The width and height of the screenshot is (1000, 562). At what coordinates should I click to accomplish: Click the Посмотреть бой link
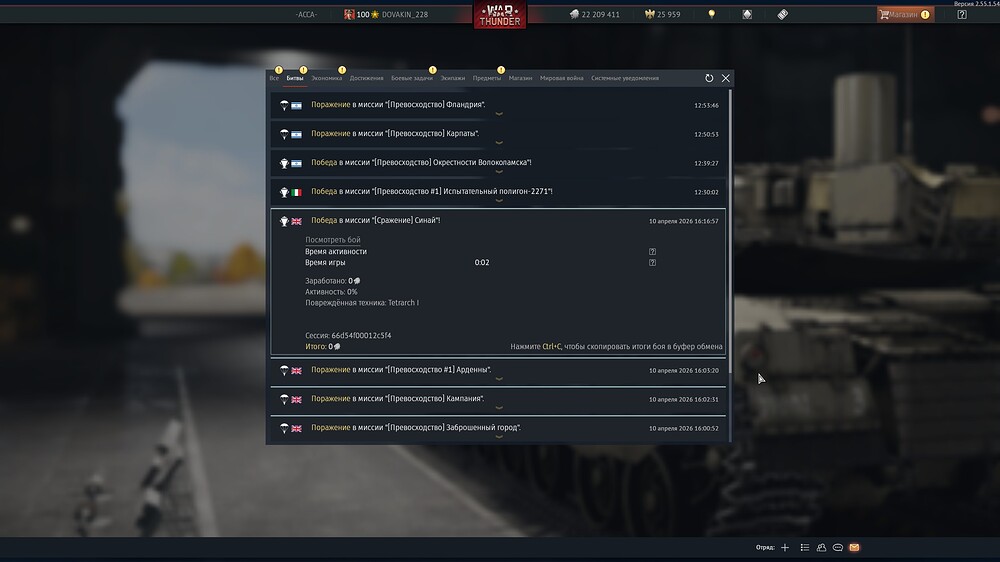[x=333, y=240]
